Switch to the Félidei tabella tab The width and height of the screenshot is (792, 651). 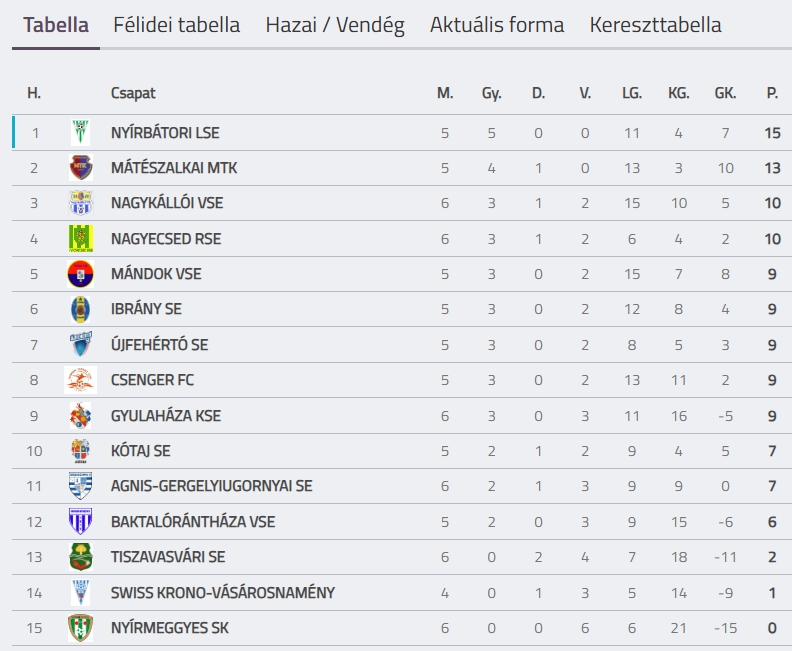(x=177, y=25)
